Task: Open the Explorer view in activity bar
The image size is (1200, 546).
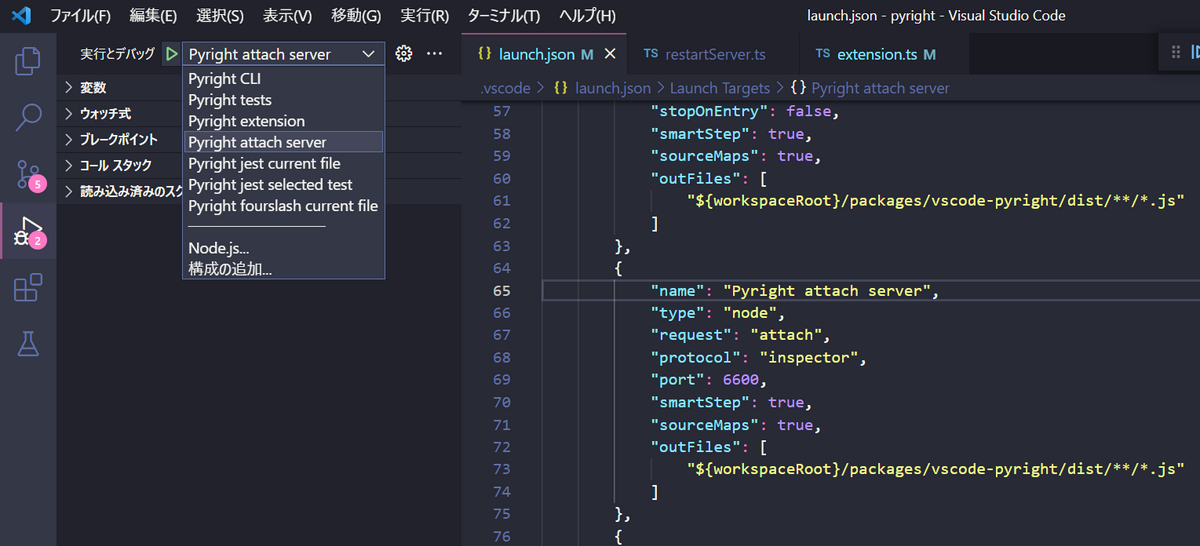Action: coord(28,62)
